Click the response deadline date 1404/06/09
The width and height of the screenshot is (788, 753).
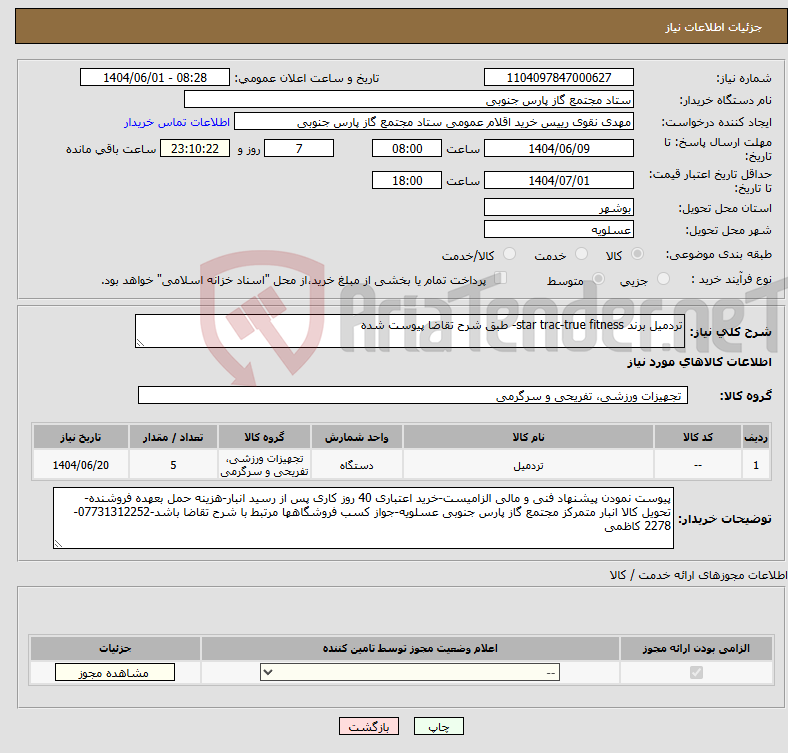point(559,148)
